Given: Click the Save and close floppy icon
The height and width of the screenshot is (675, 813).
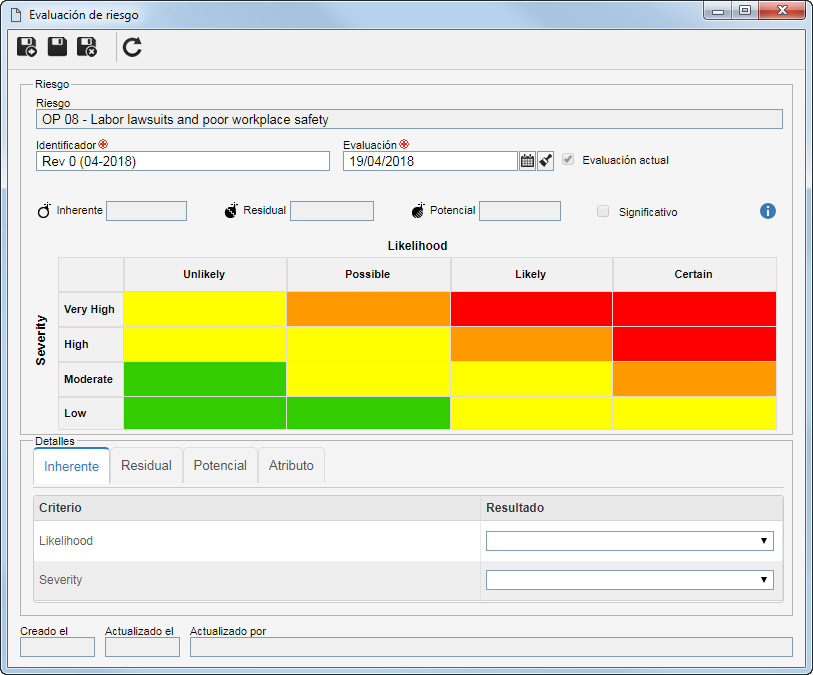Looking at the screenshot, I should click(87, 47).
